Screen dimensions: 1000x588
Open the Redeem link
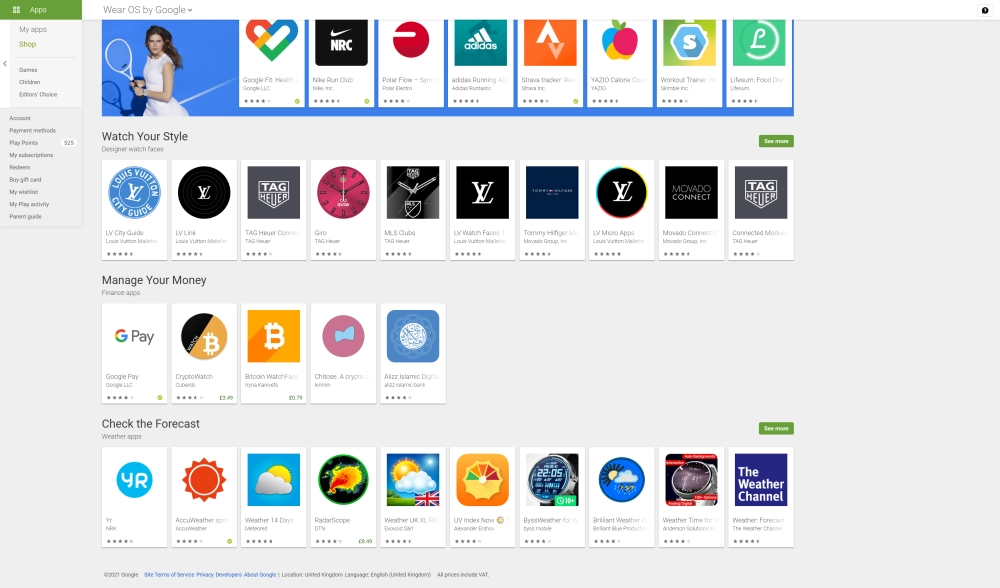pyautogui.click(x=20, y=167)
